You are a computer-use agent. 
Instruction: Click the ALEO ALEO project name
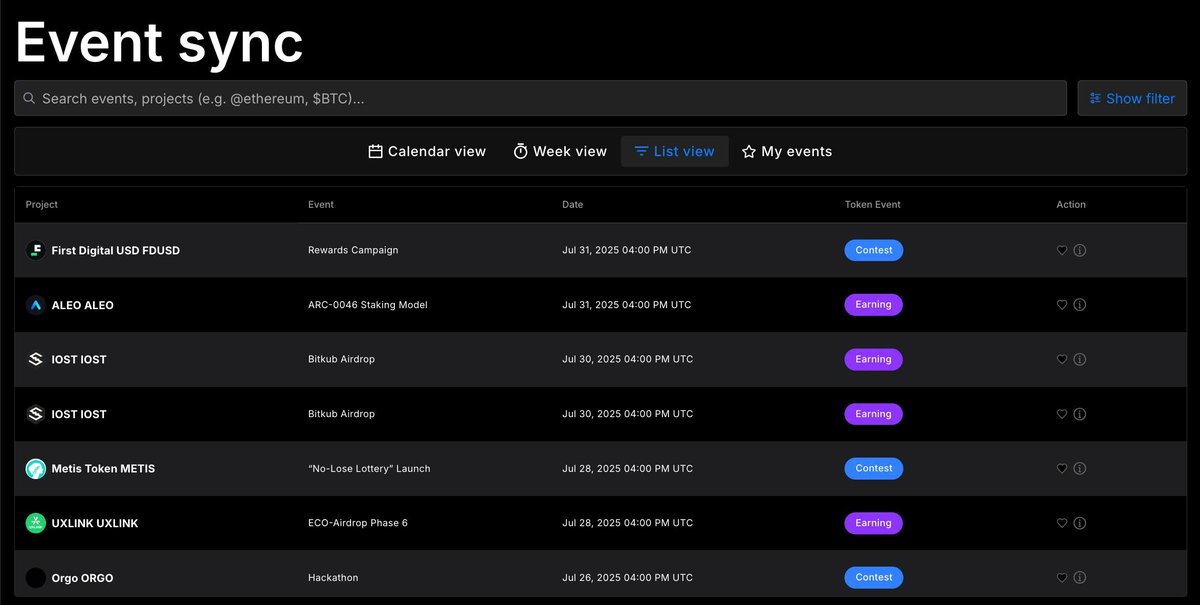click(x=83, y=305)
